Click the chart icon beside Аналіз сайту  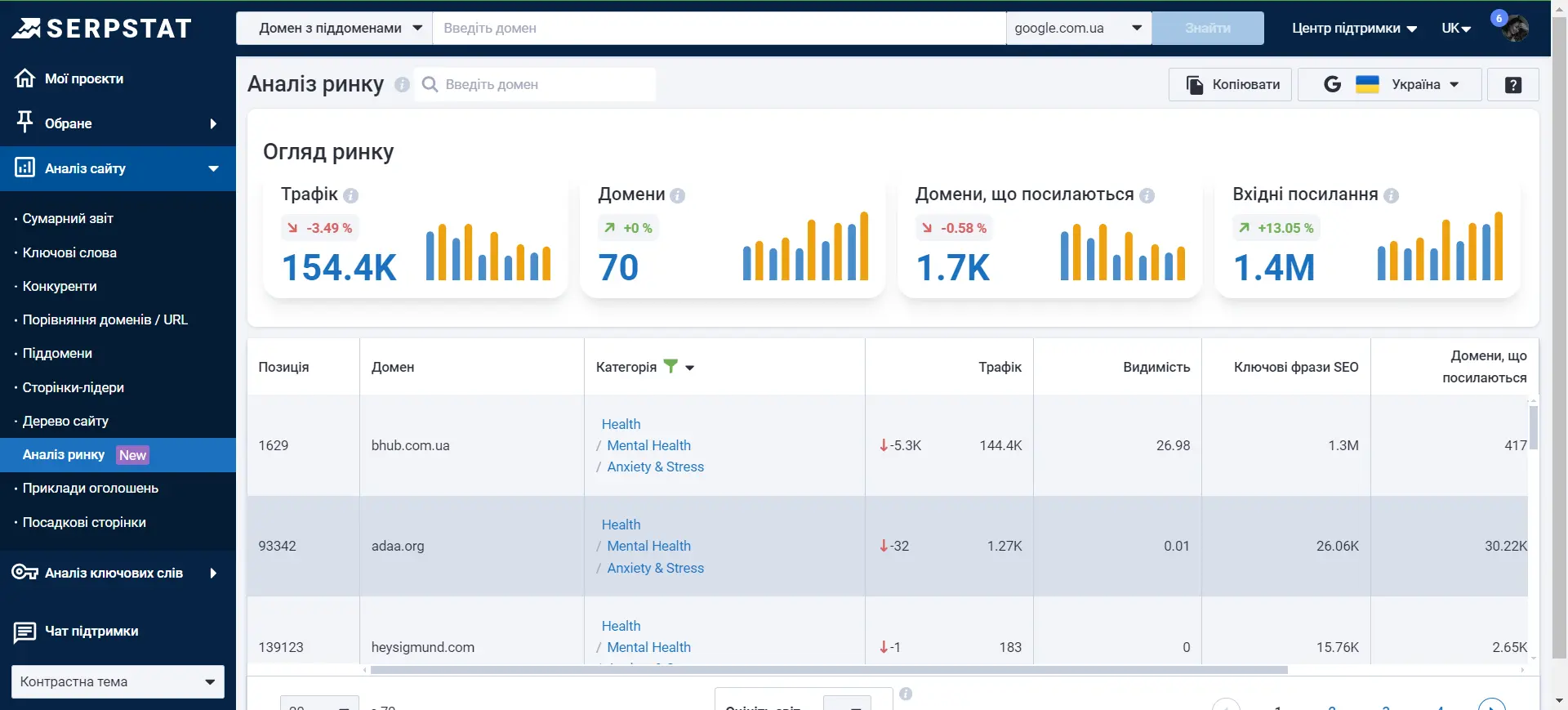pyautogui.click(x=25, y=167)
